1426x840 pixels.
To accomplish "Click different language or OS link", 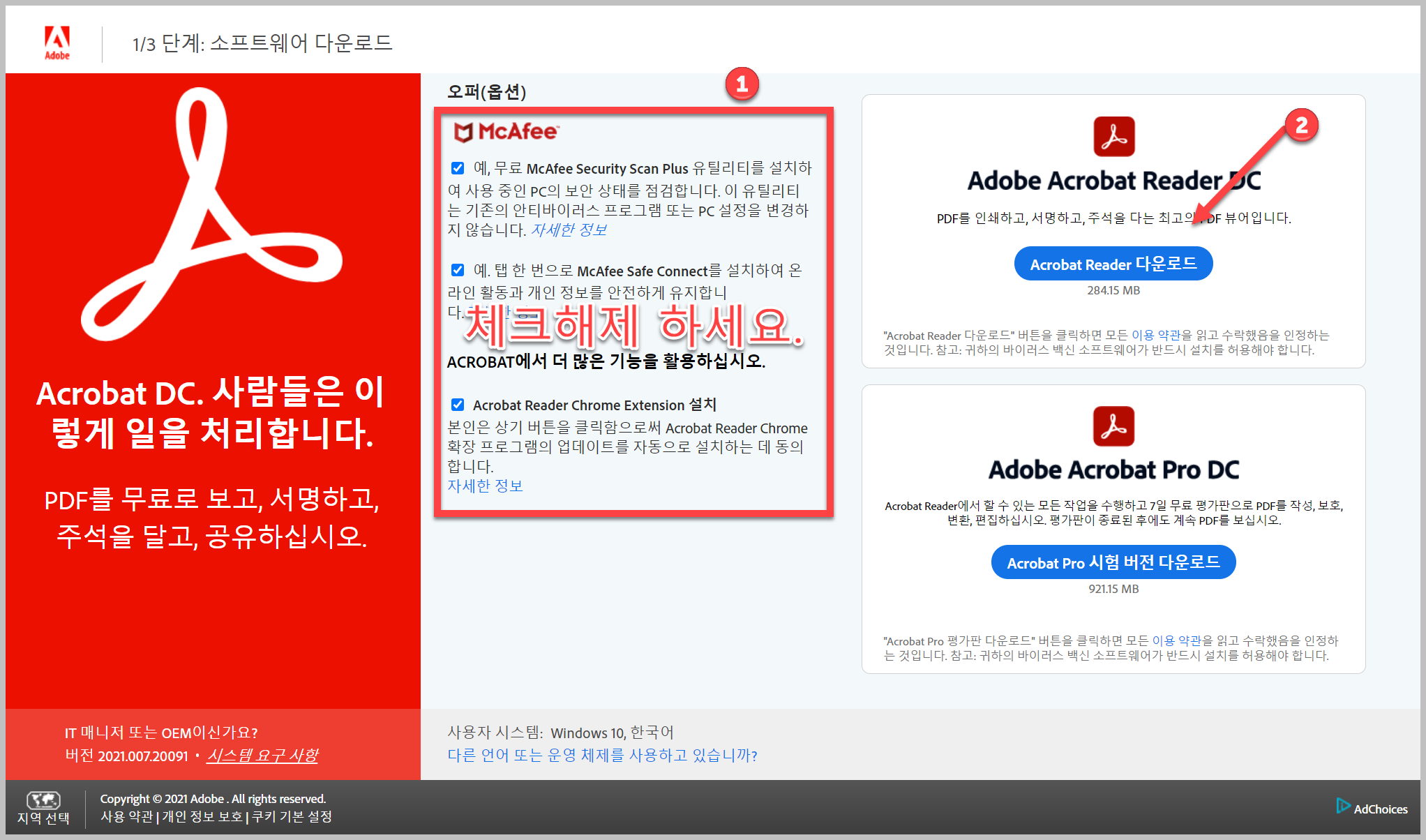I will (x=602, y=755).
